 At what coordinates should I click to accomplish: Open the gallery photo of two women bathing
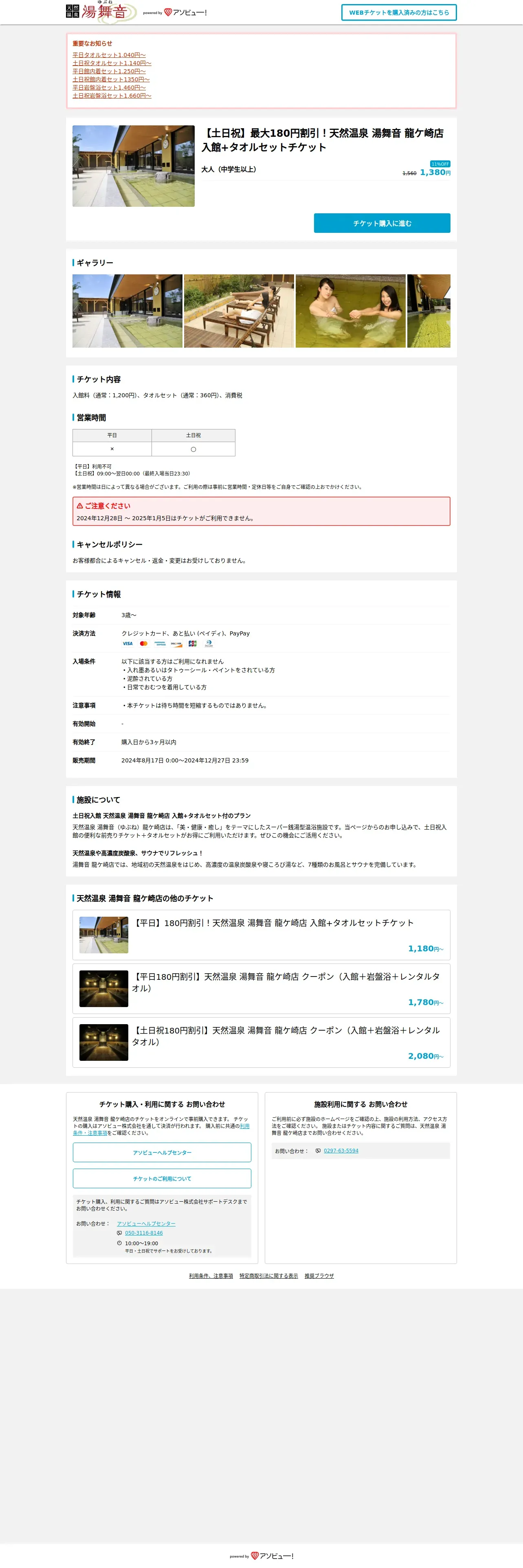point(350,311)
